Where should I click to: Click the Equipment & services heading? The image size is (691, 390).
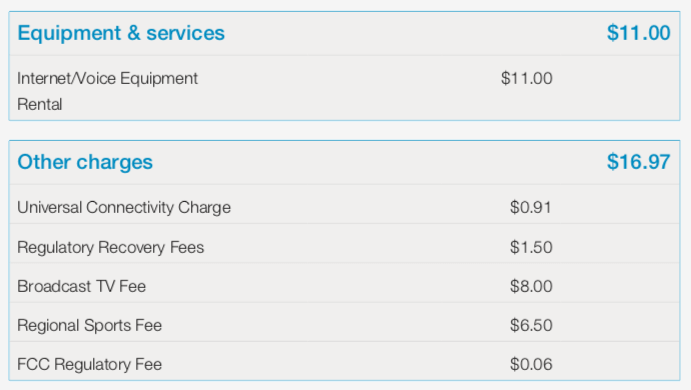(121, 33)
